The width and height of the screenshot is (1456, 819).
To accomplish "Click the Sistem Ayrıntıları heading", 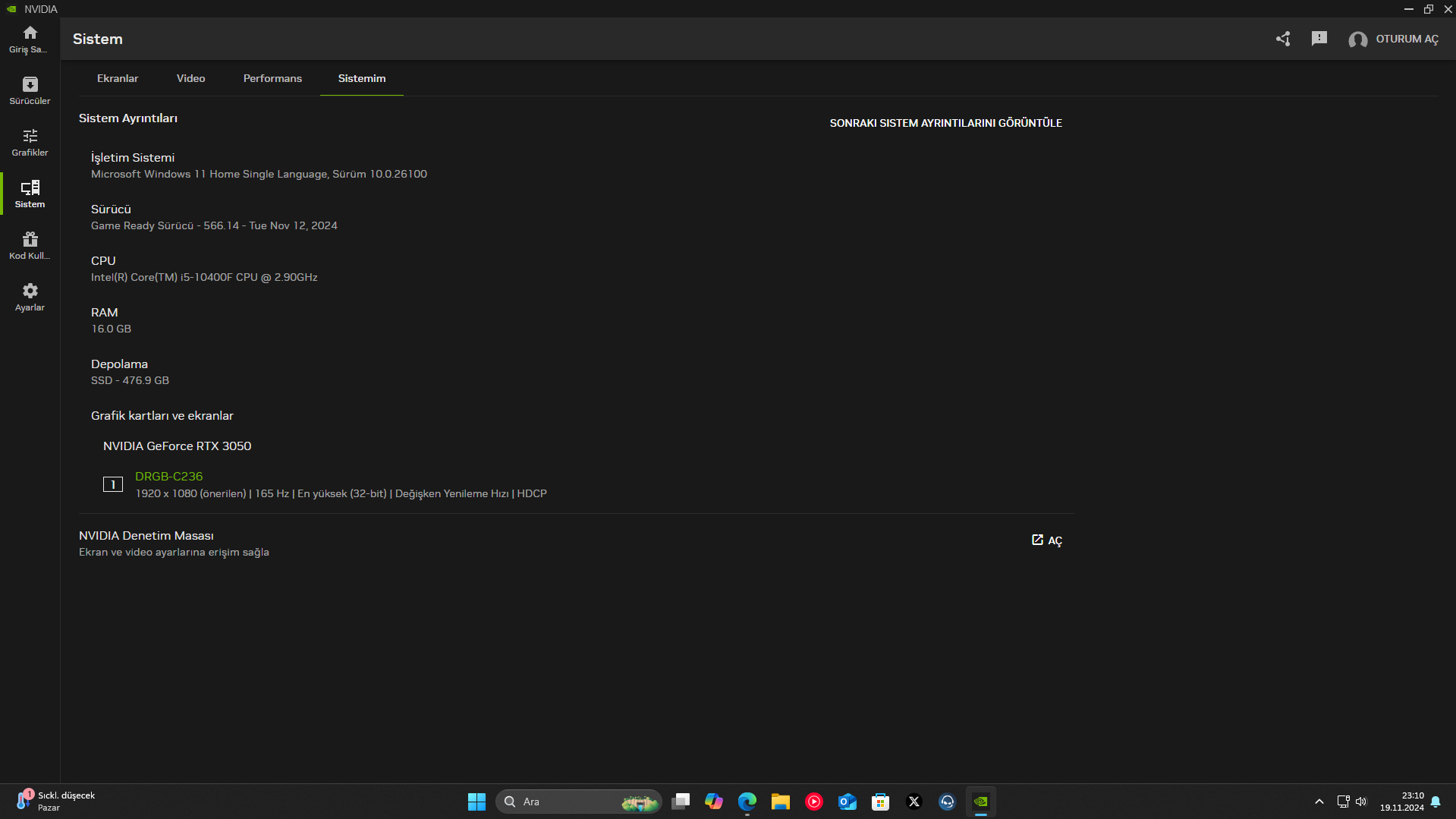I will click(128, 118).
